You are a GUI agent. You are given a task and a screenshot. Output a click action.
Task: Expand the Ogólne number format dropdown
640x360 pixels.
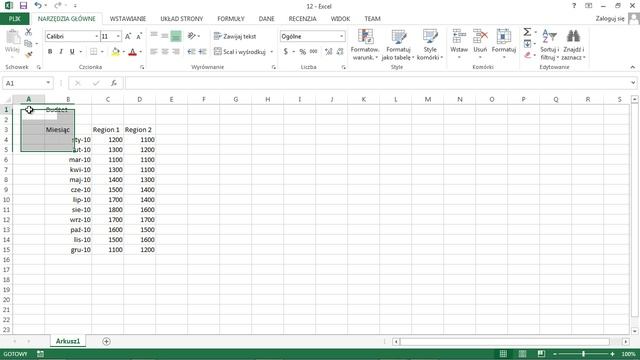(341, 36)
